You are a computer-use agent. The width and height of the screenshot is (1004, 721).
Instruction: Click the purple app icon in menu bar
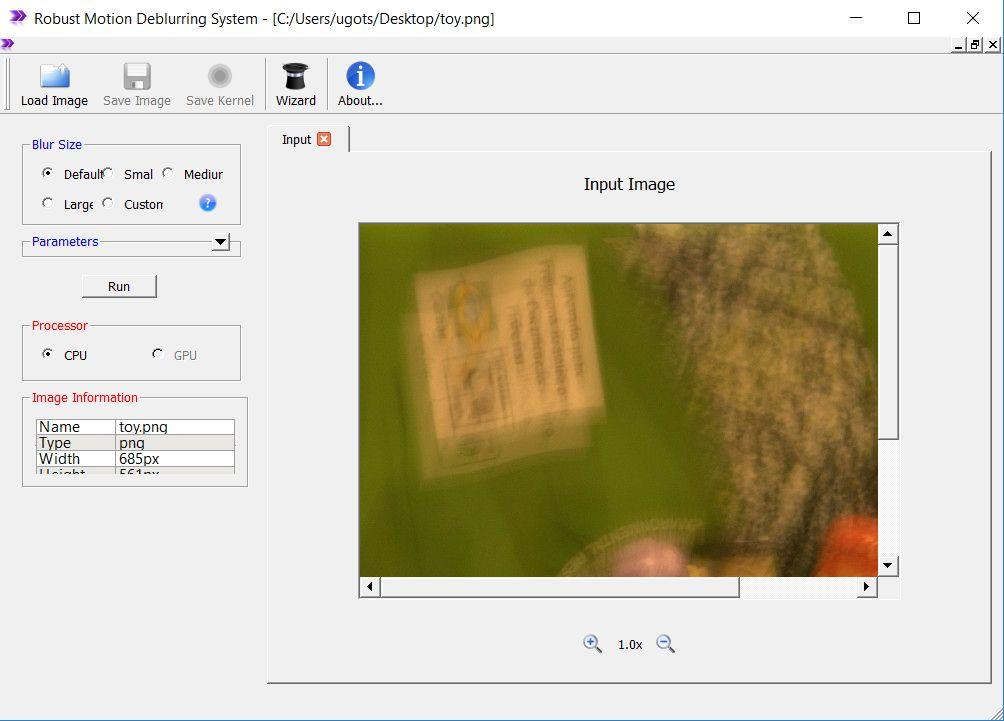(x=7, y=44)
